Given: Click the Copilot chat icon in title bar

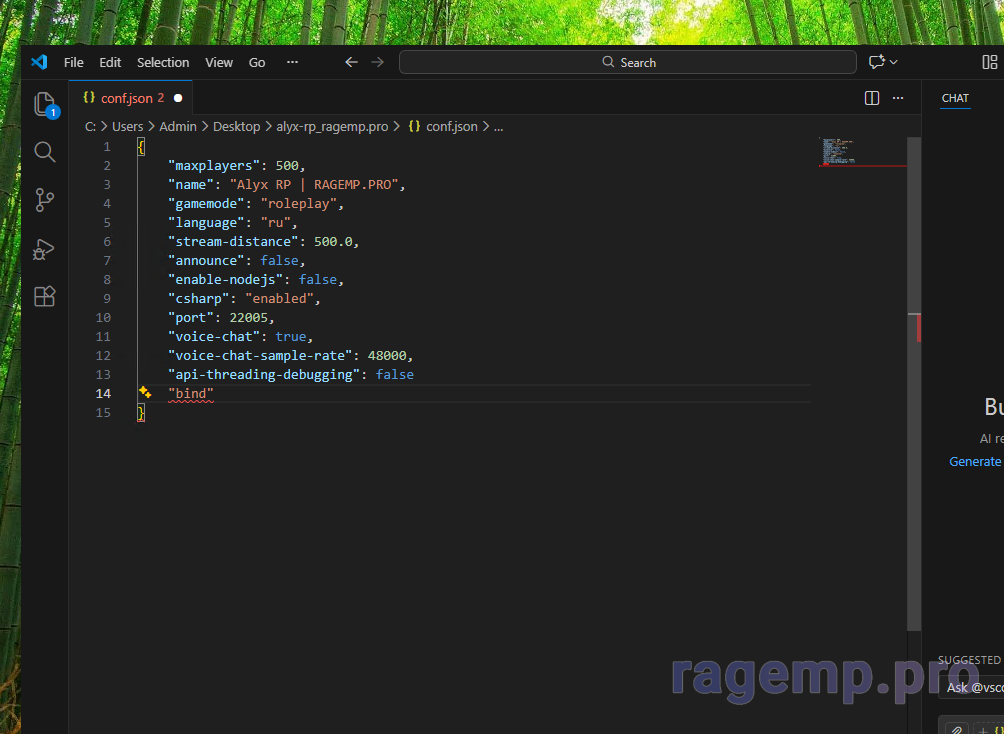Looking at the screenshot, I should pos(877,62).
